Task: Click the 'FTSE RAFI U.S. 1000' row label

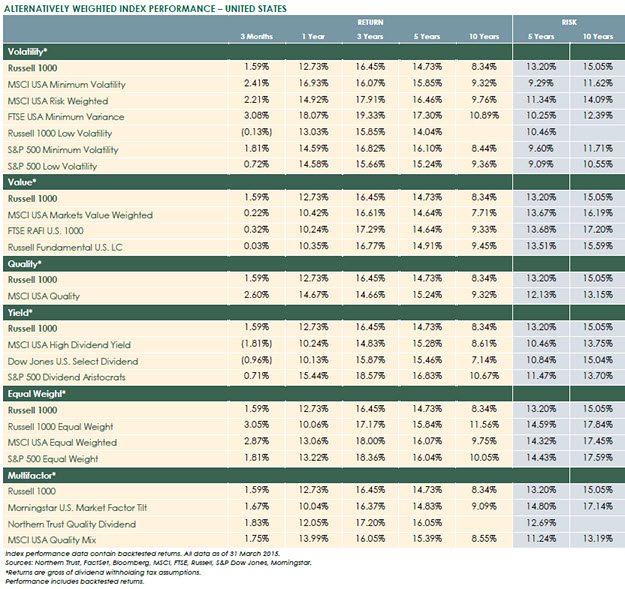Action: click(45, 231)
